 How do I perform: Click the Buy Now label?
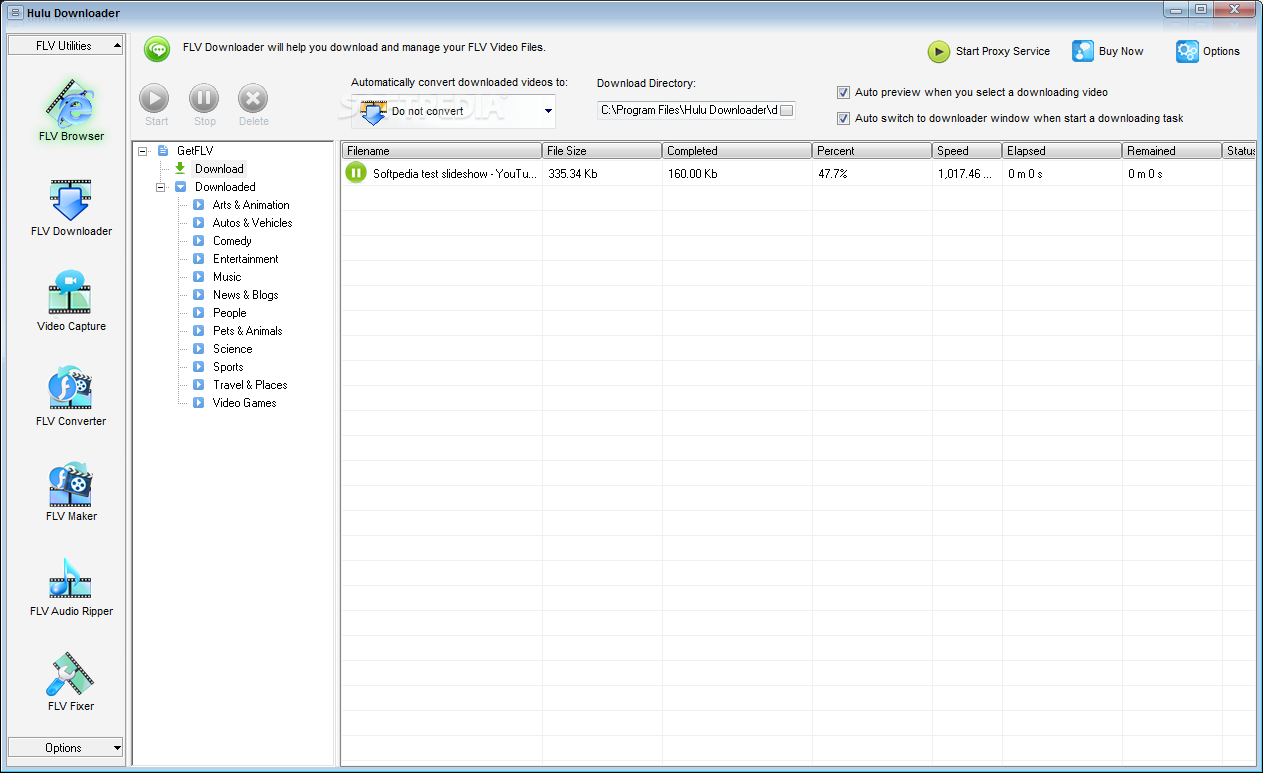[1121, 51]
